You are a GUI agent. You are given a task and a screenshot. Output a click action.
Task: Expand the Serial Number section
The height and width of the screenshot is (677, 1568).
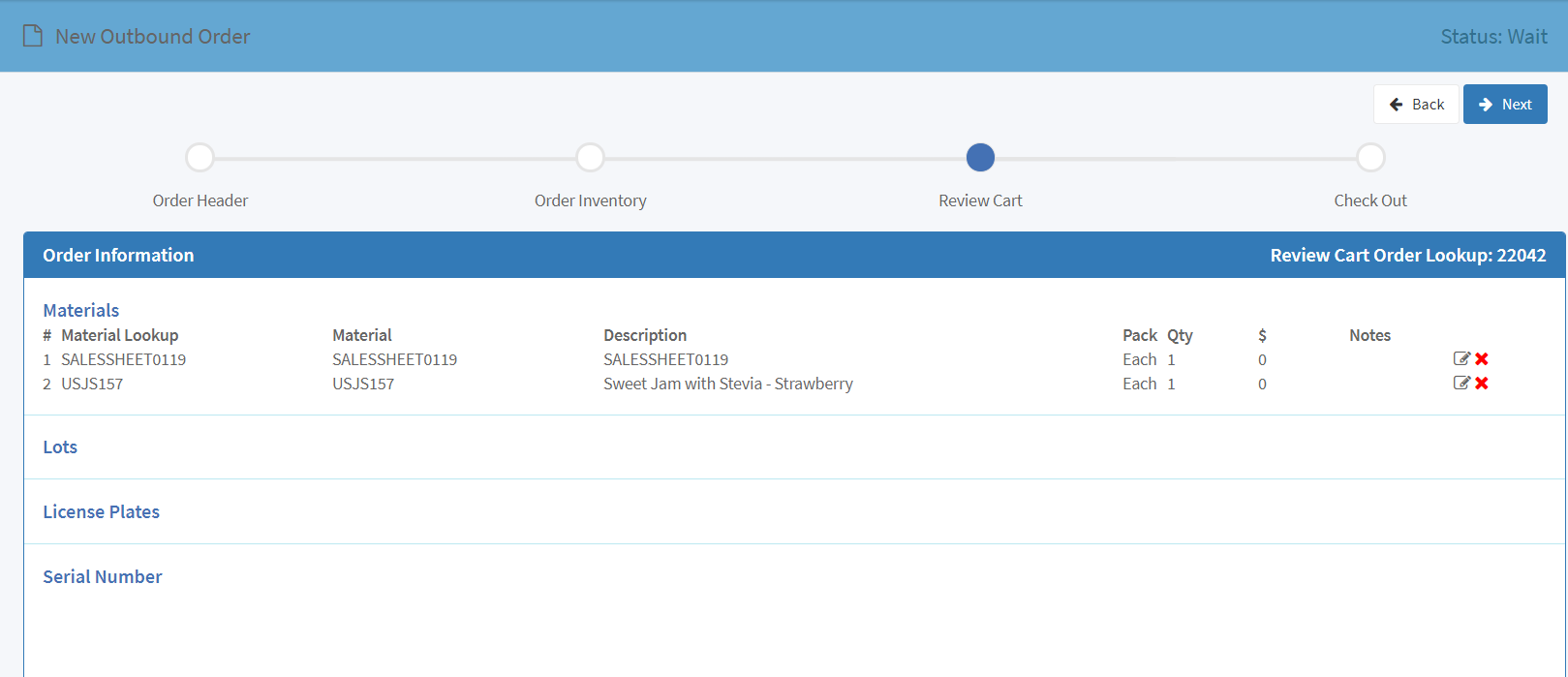pos(102,576)
